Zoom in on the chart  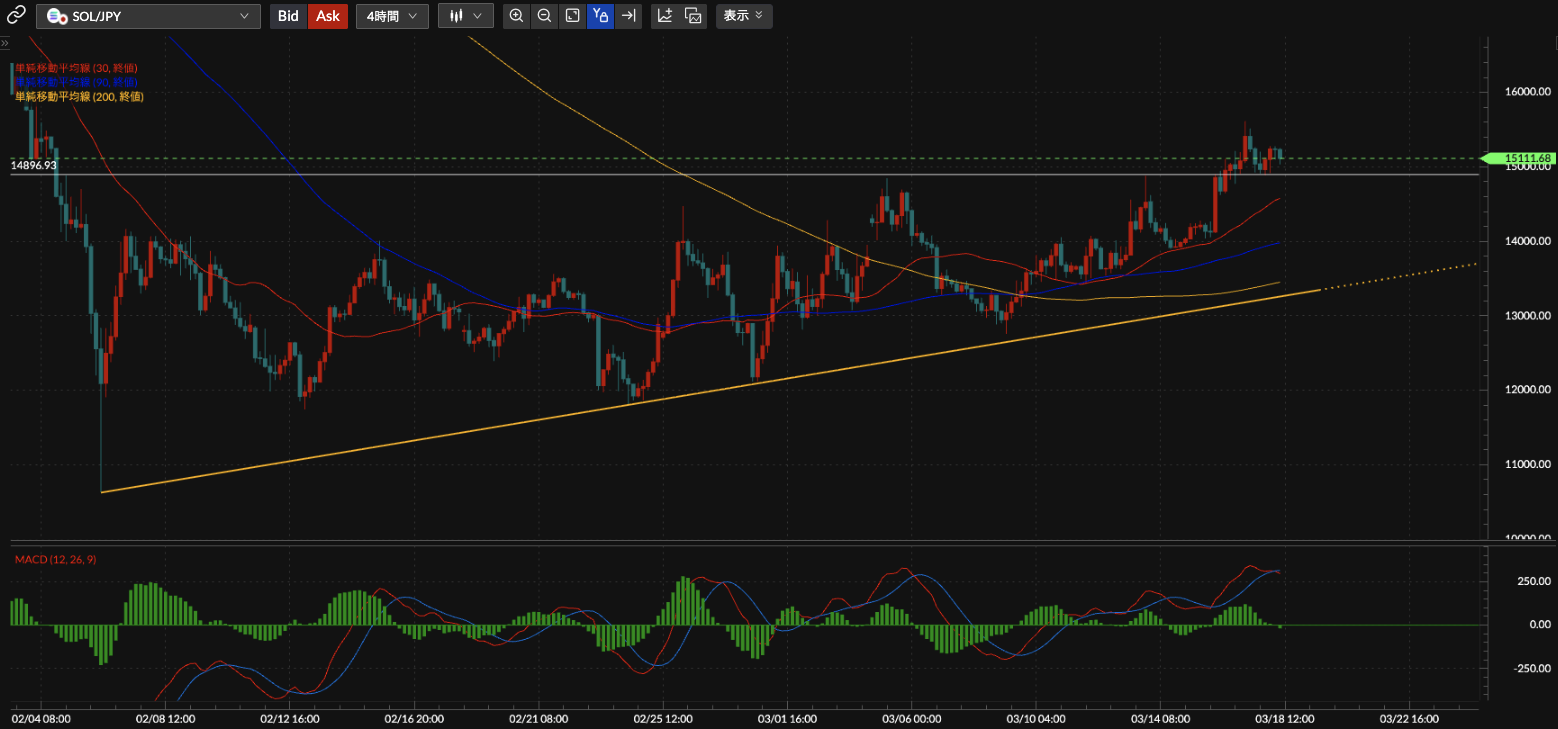[516, 16]
